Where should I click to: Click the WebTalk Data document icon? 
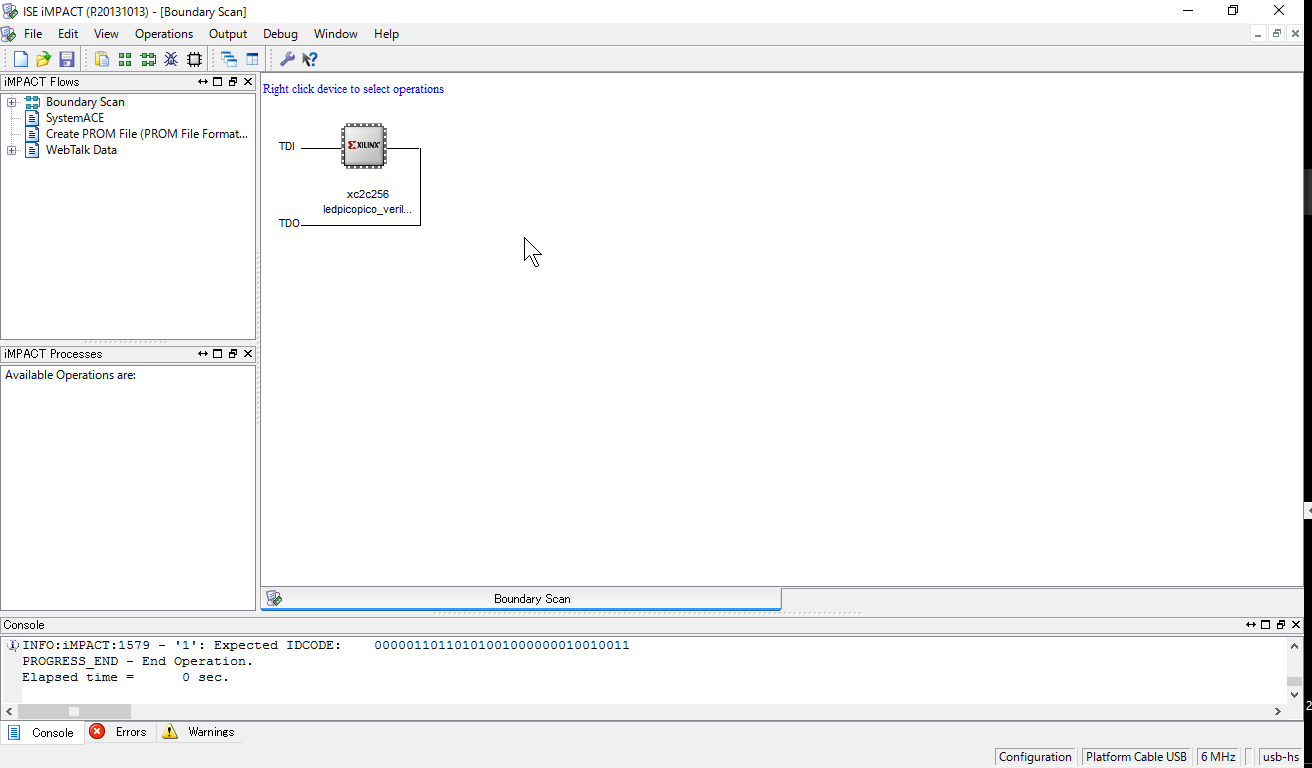tap(32, 150)
